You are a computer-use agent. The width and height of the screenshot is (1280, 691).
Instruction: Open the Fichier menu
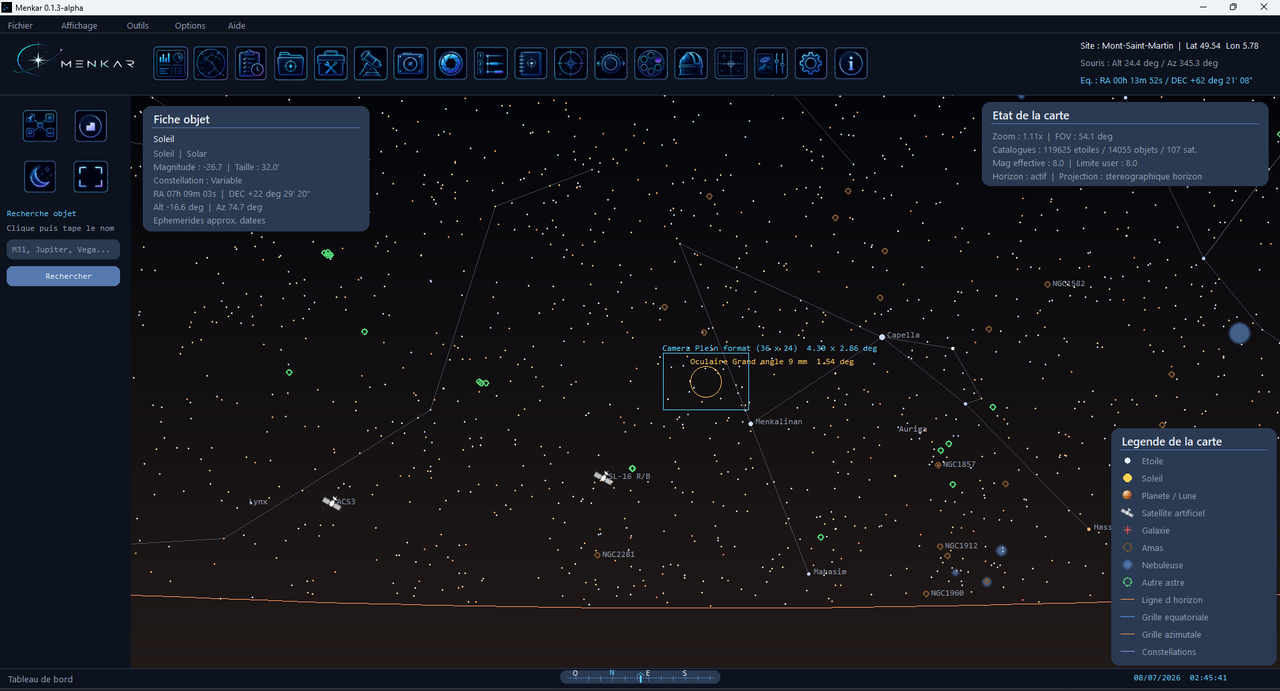pyautogui.click(x=20, y=25)
